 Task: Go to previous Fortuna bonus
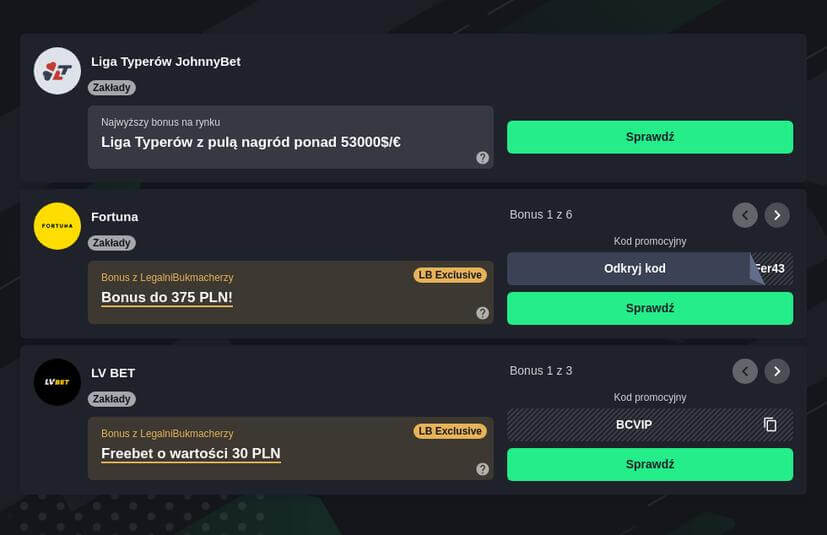[745, 215]
